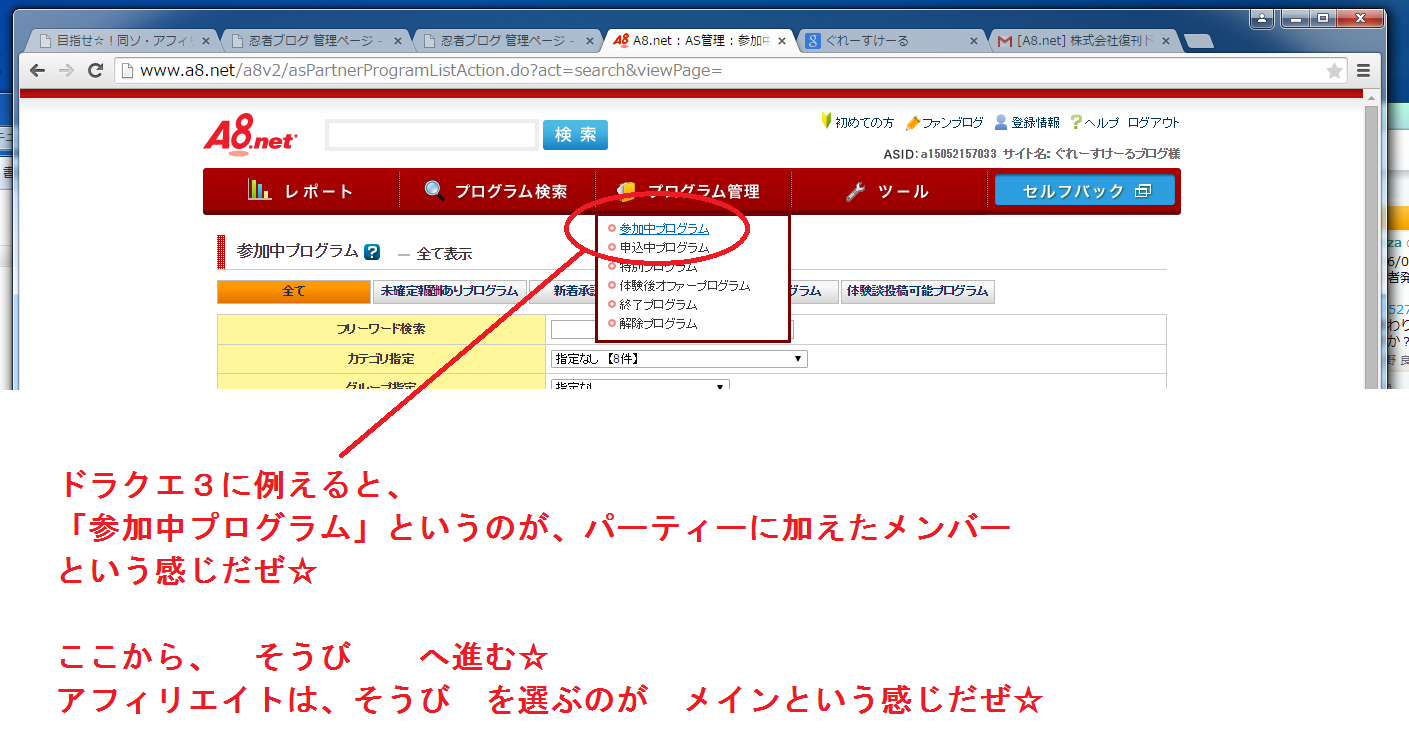This screenshot has width=1409, height=743.
Task: Open the ヘルプ link
Action: click(x=1094, y=123)
